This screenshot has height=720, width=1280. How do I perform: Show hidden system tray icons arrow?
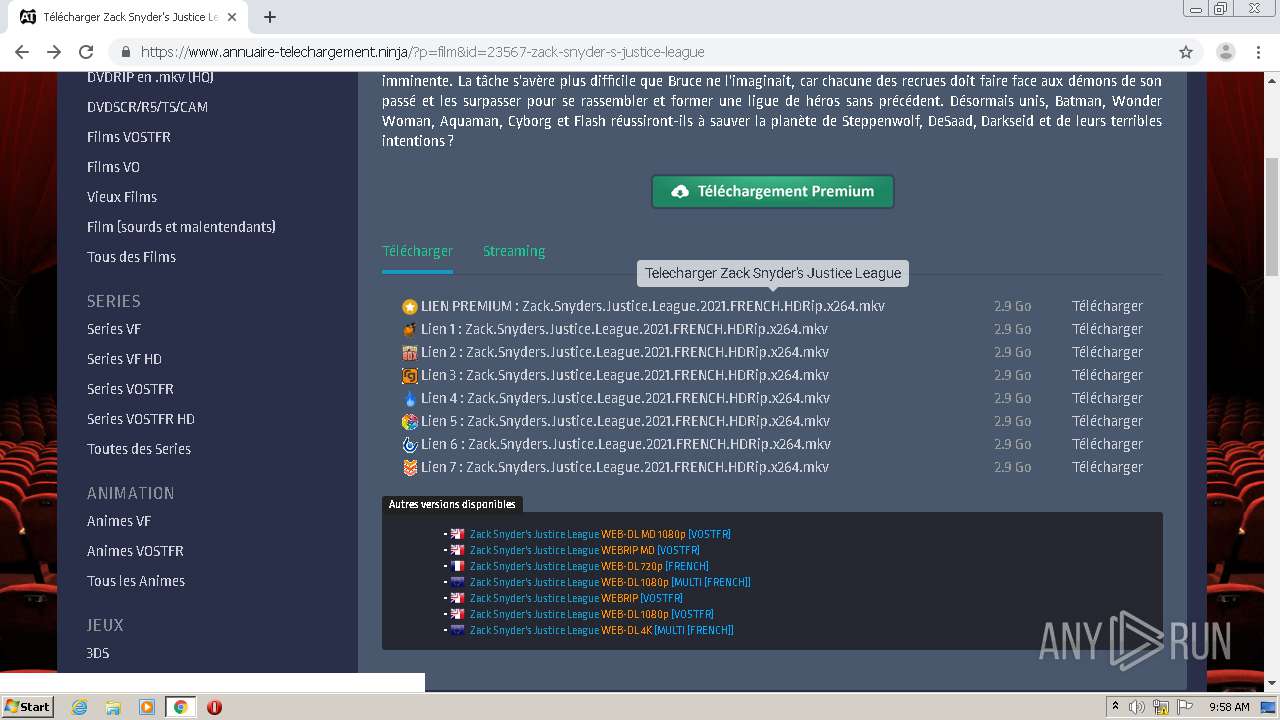pyautogui.click(x=1115, y=707)
